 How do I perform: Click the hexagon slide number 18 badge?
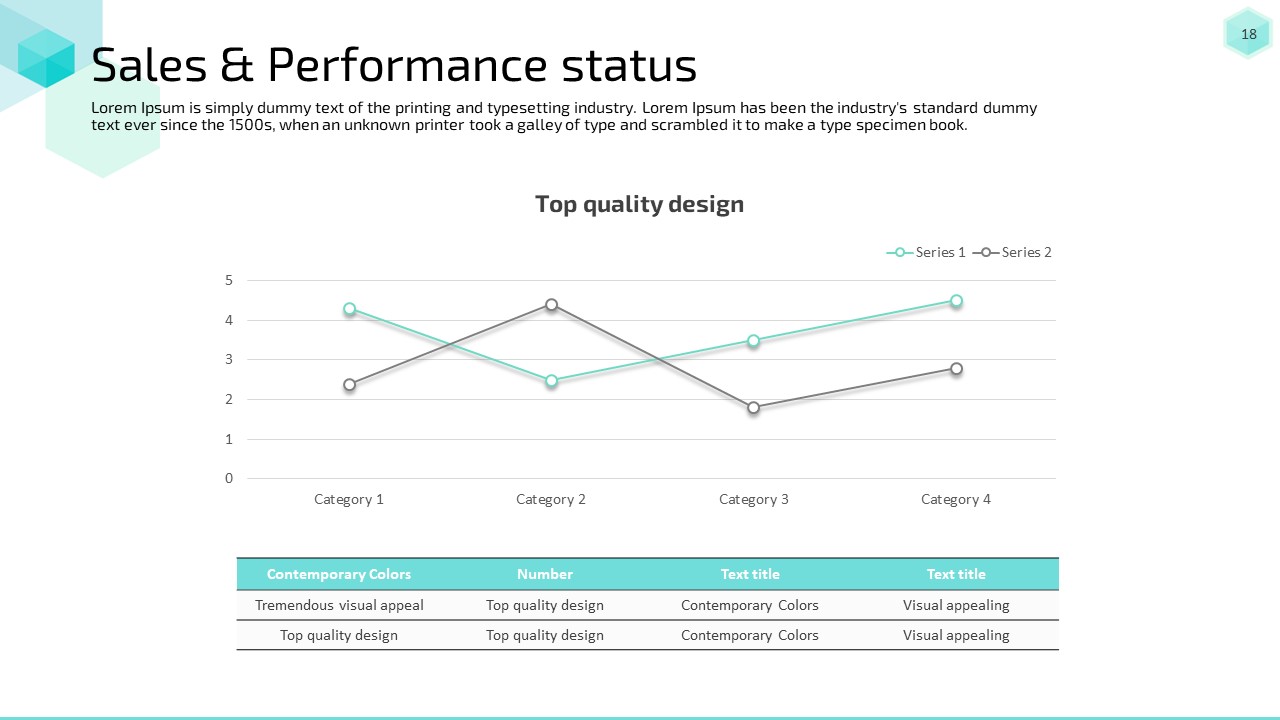pyautogui.click(x=1248, y=35)
